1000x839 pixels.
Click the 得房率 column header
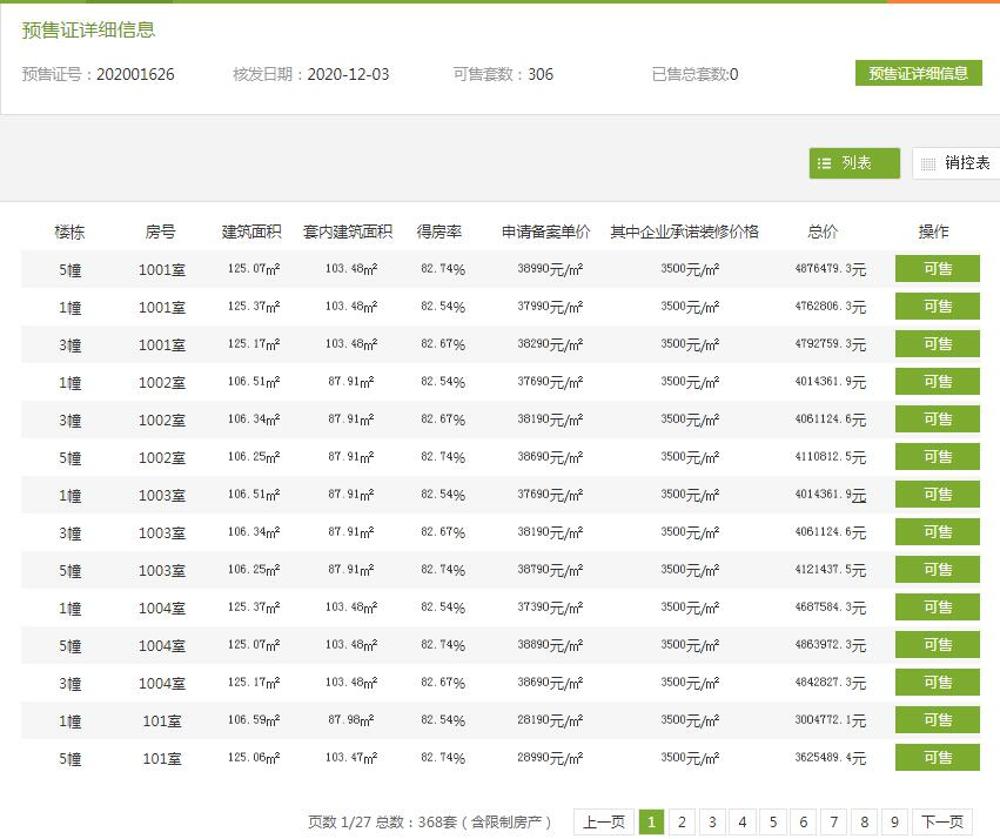439,231
